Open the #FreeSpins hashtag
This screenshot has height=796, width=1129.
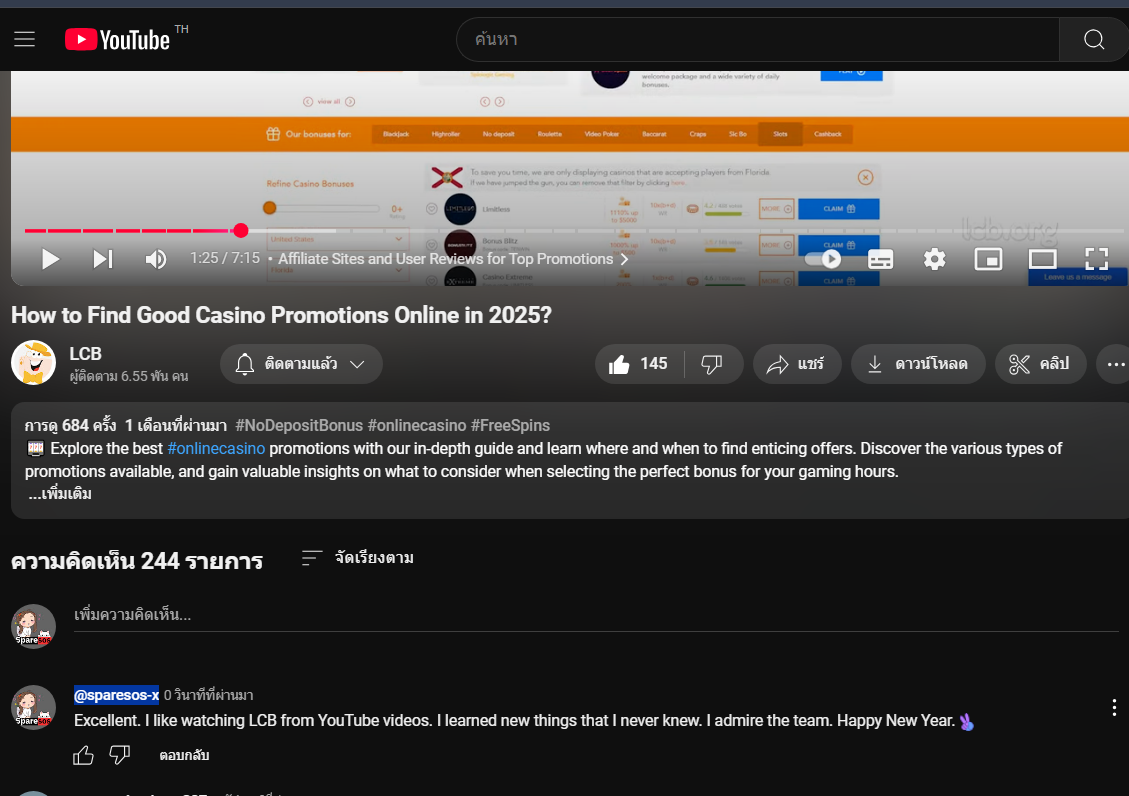(x=510, y=425)
